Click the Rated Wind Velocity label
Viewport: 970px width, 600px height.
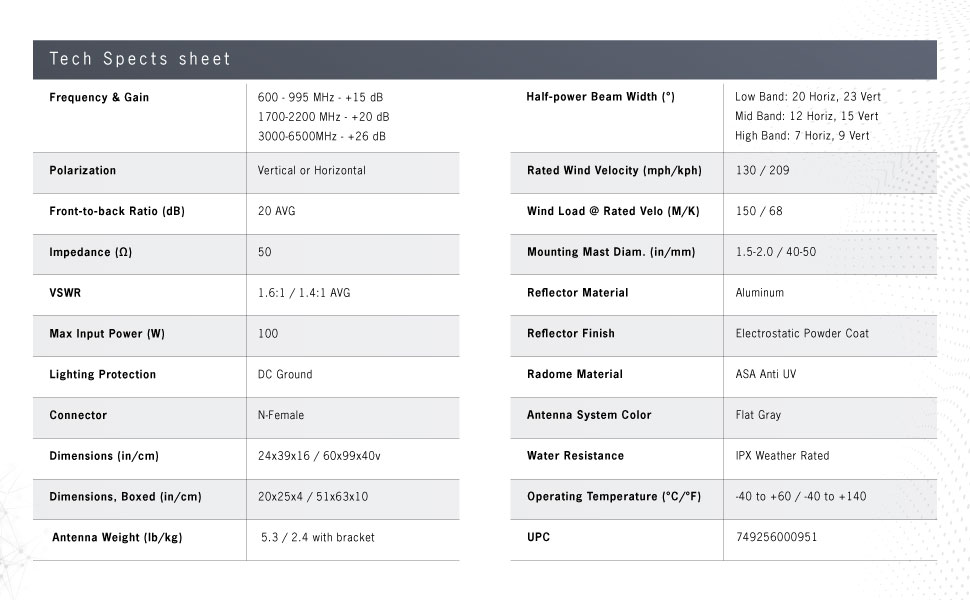614,171
